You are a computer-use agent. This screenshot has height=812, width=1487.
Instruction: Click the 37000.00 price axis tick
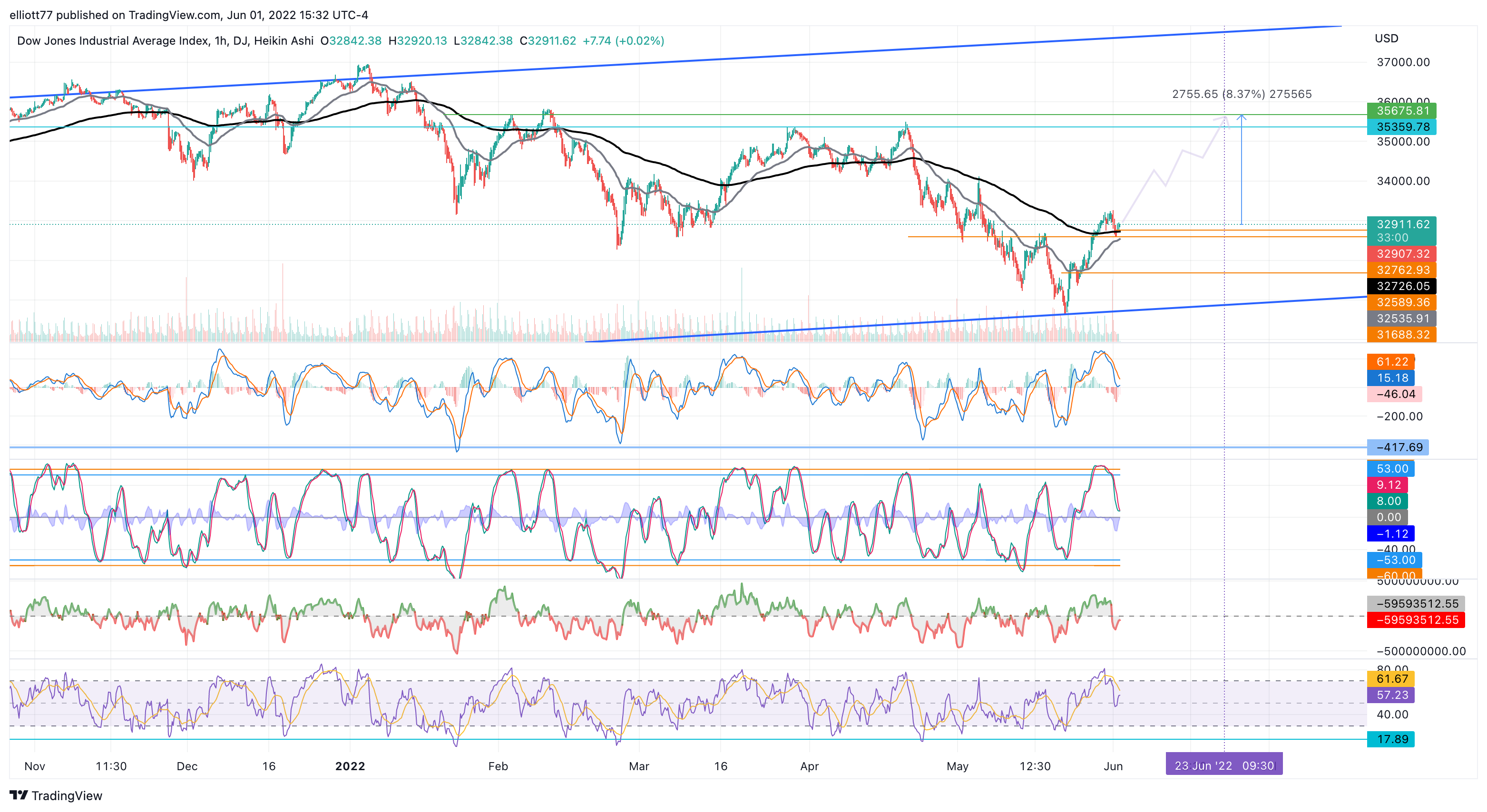(1403, 62)
